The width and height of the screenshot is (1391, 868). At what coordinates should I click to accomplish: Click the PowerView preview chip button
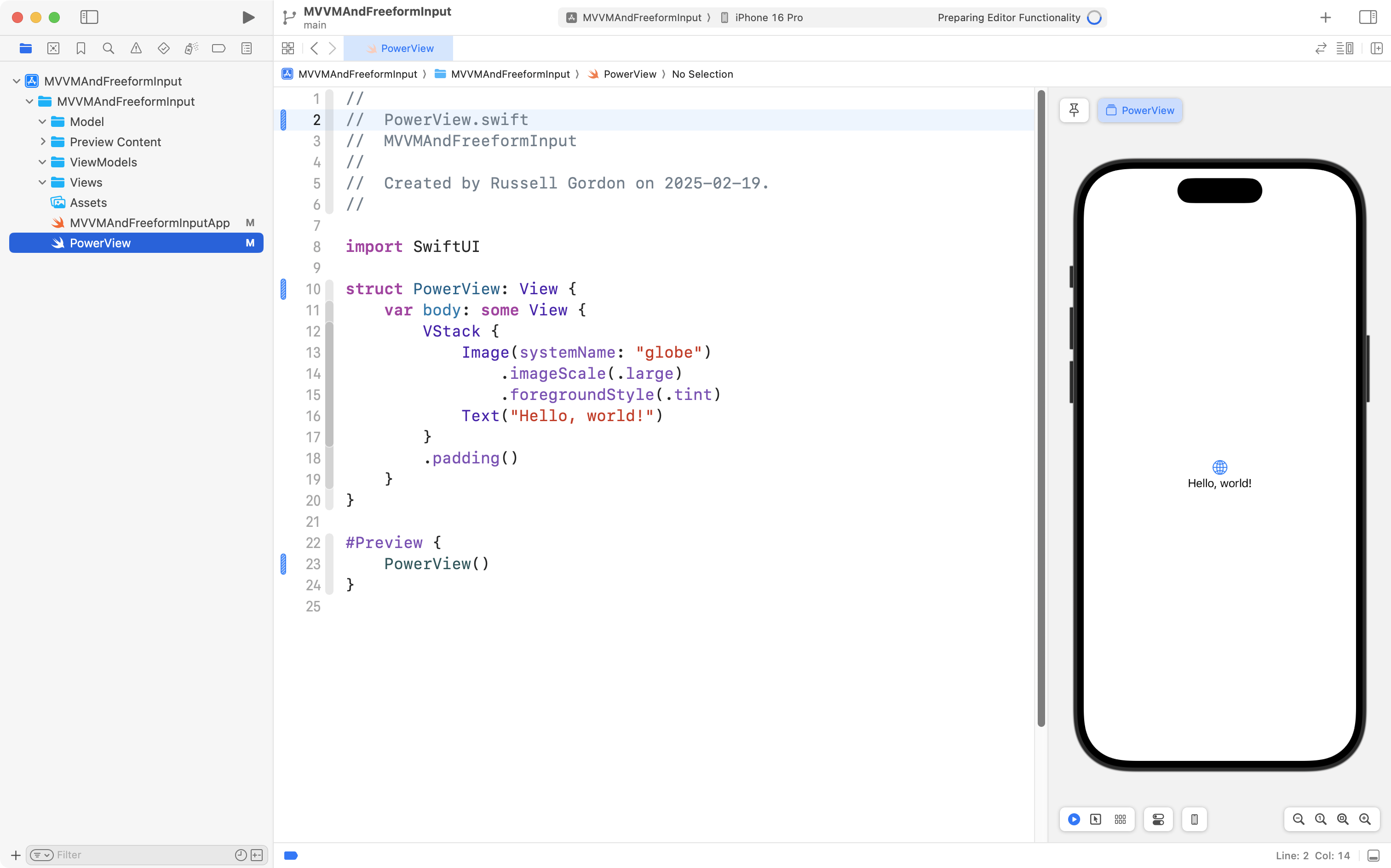click(1139, 110)
